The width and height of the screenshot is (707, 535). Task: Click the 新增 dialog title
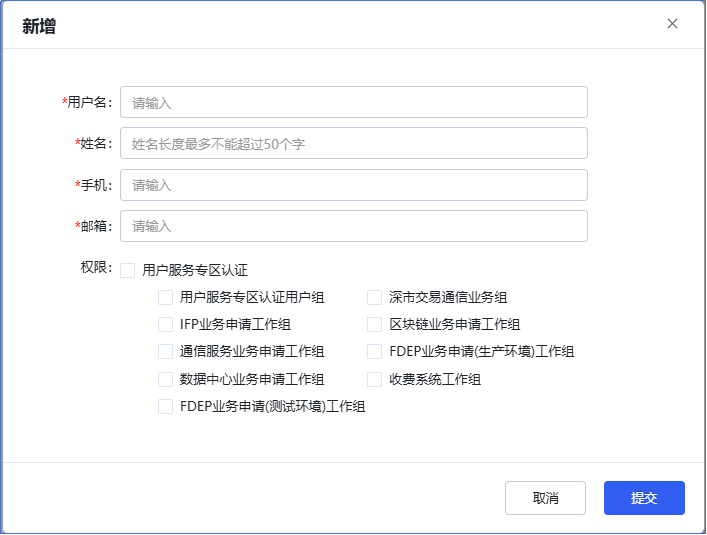(x=39, y=26)
